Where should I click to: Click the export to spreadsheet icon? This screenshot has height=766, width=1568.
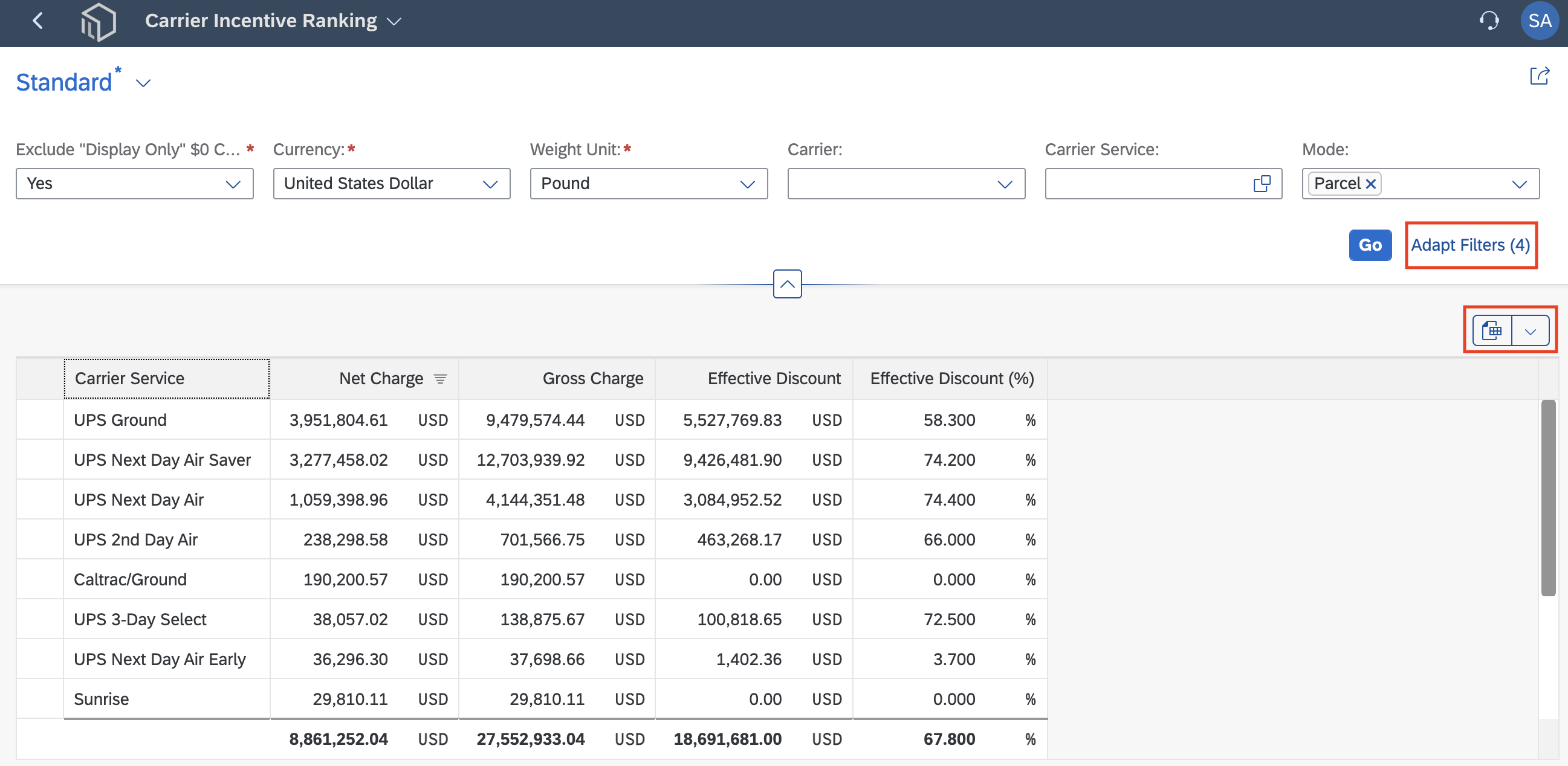1492,331
